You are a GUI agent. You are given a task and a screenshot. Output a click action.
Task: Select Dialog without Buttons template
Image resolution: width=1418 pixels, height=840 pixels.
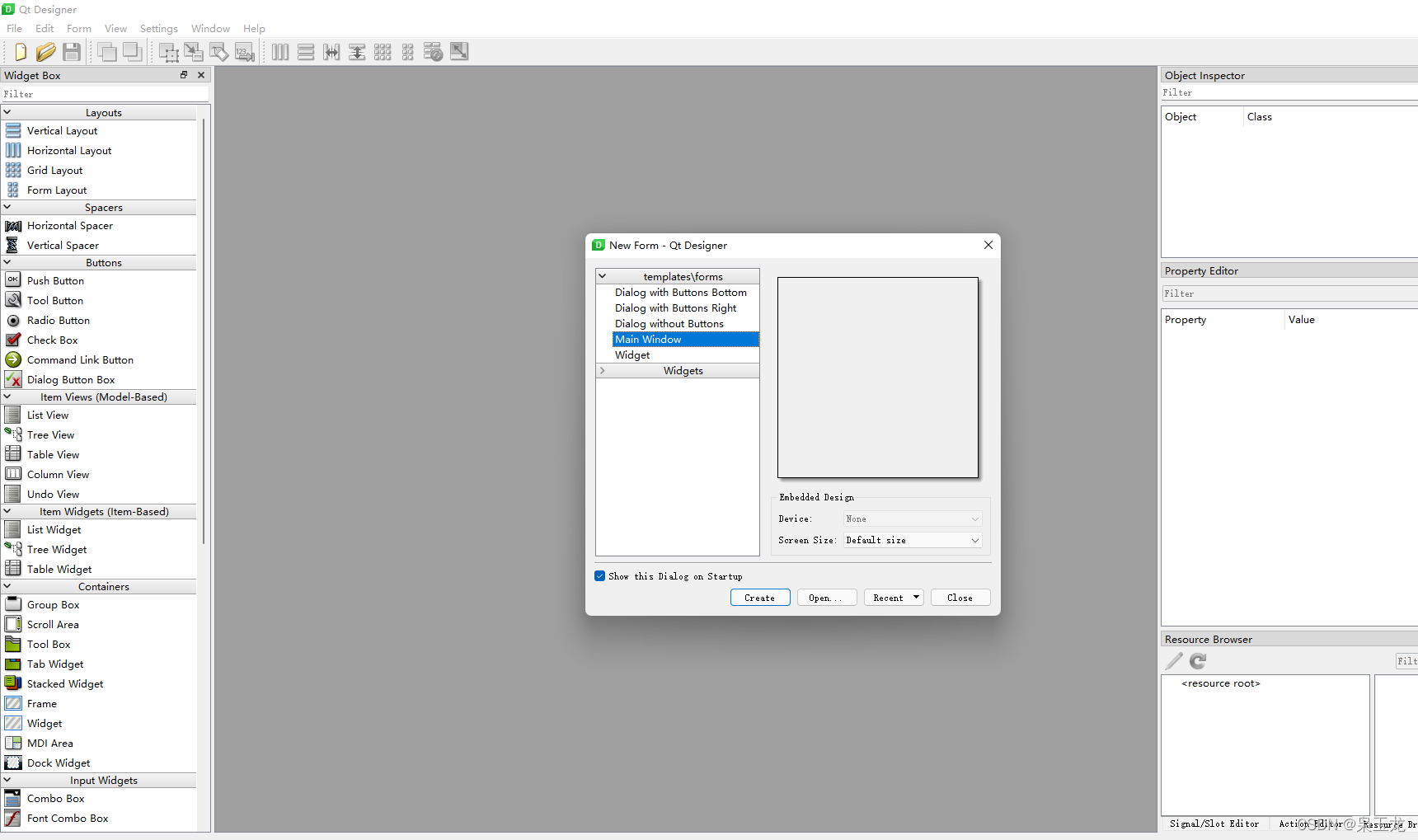click(x=669, y=324)
